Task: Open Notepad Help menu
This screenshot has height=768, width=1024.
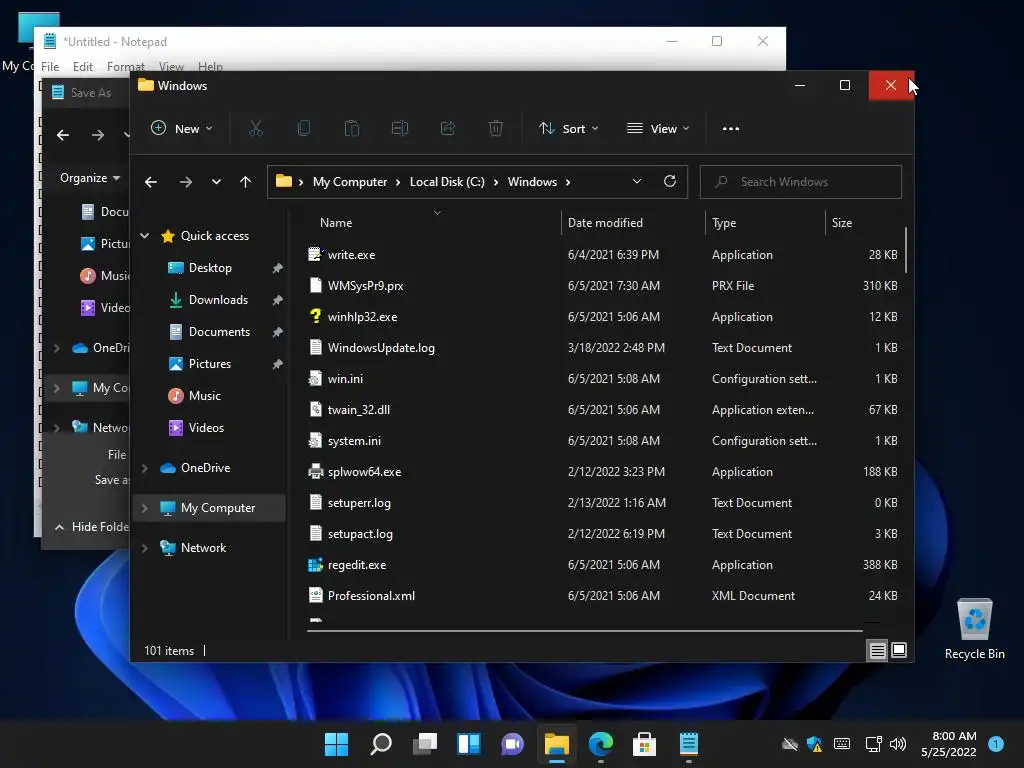Action: [x=210, y=67]
